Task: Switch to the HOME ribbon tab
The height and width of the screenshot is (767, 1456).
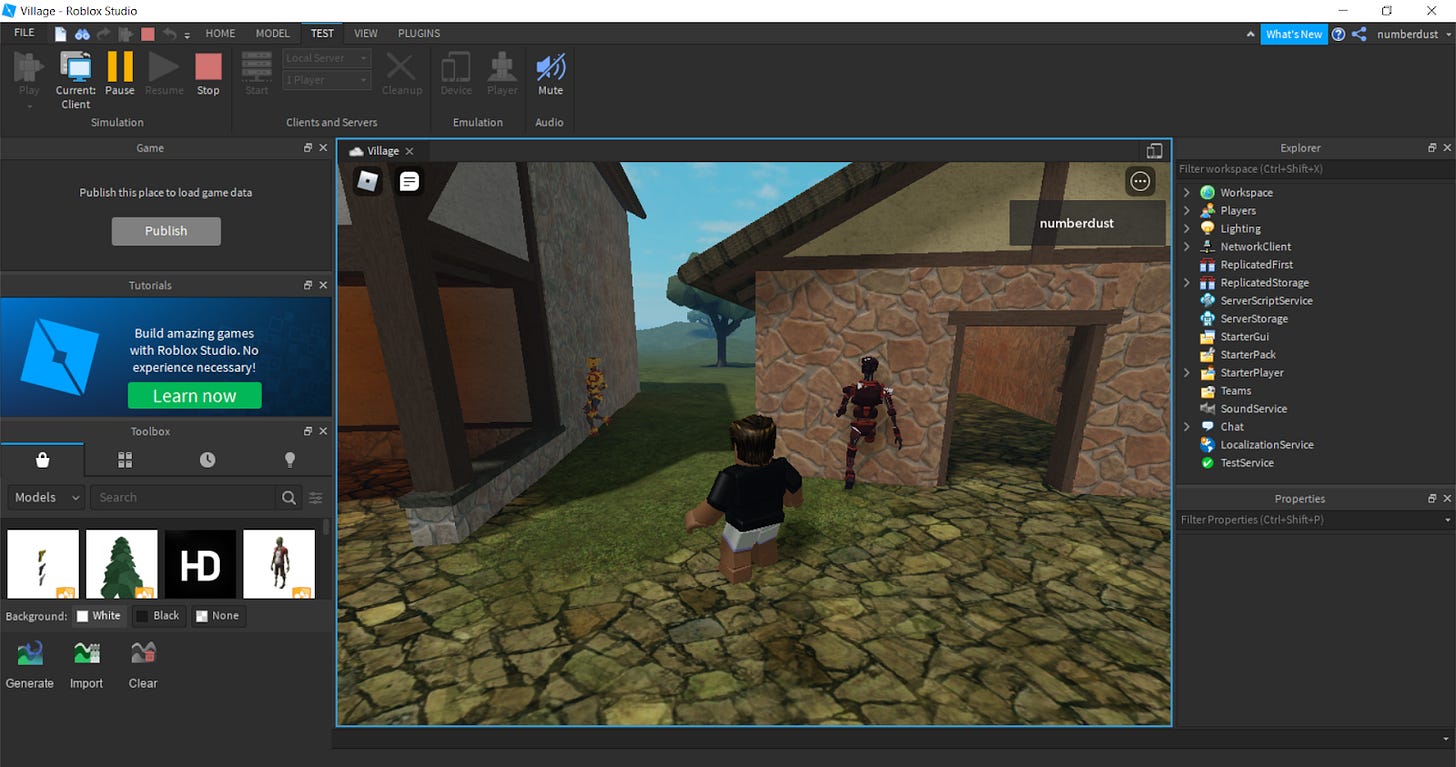Action: click(220, 33)
